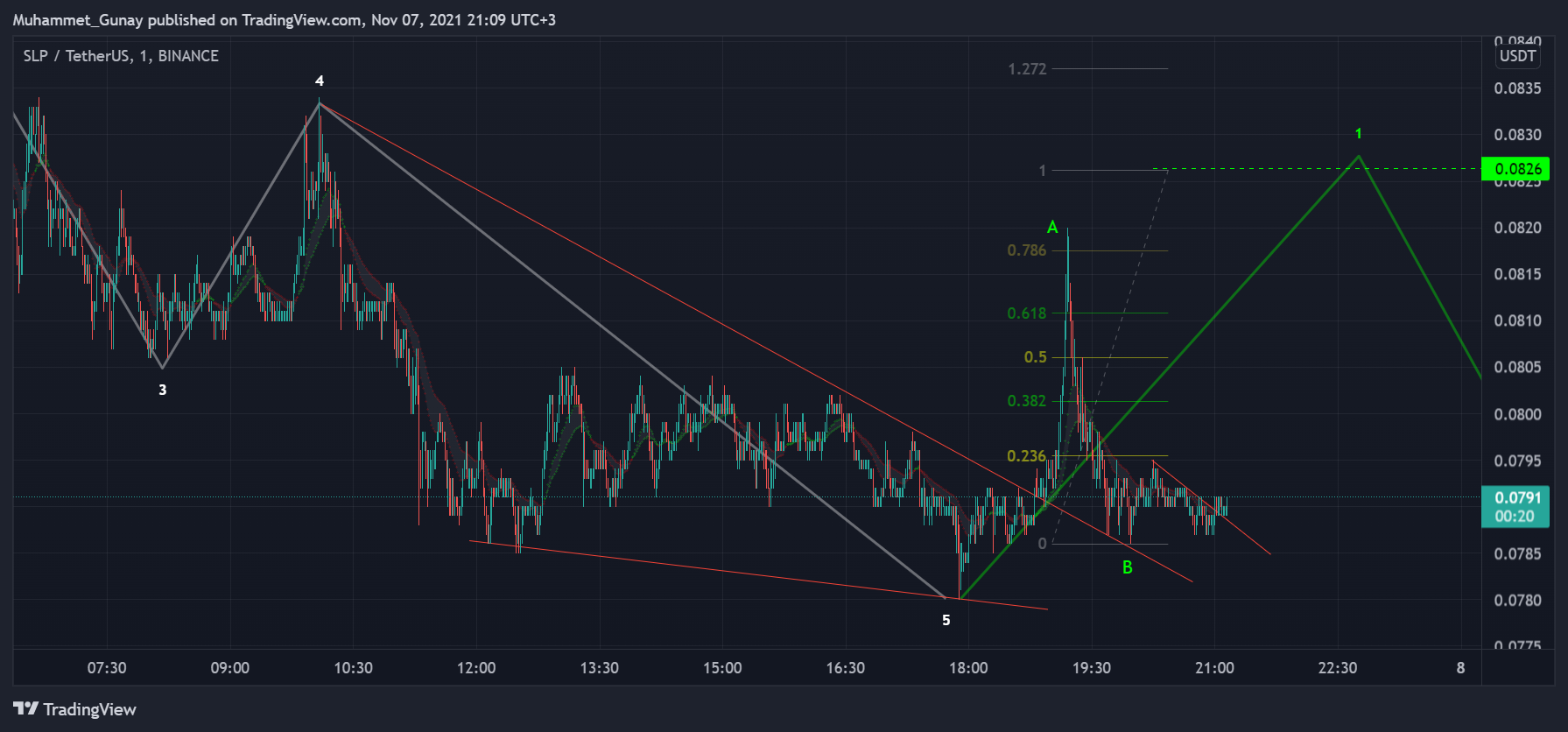This screenshot has height=732, width=1568.
Task: Click the USDT currency label on price axis
Action: (1518, 56)
